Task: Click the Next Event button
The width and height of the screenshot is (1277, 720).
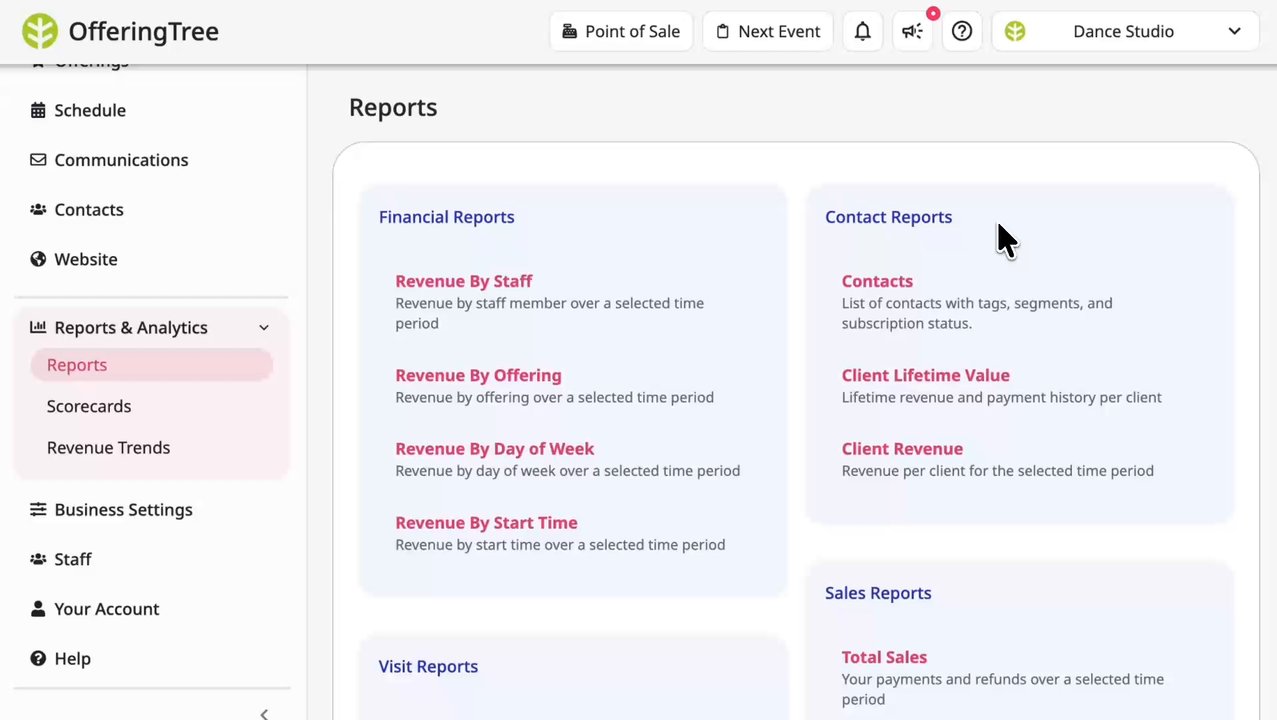Action: coord(767,31)
